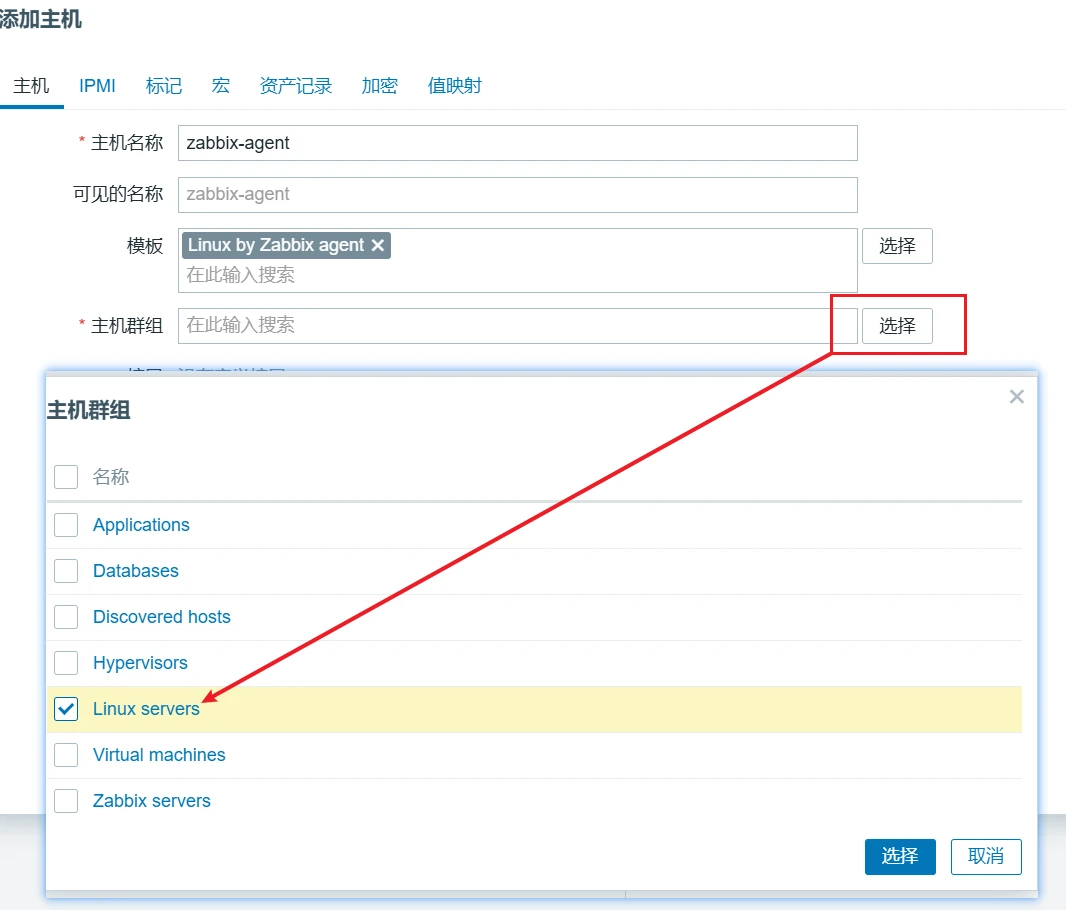The image size is (1066, 910).
Task: Cancel the dialog with 取消 button
Action: point(985,857)
